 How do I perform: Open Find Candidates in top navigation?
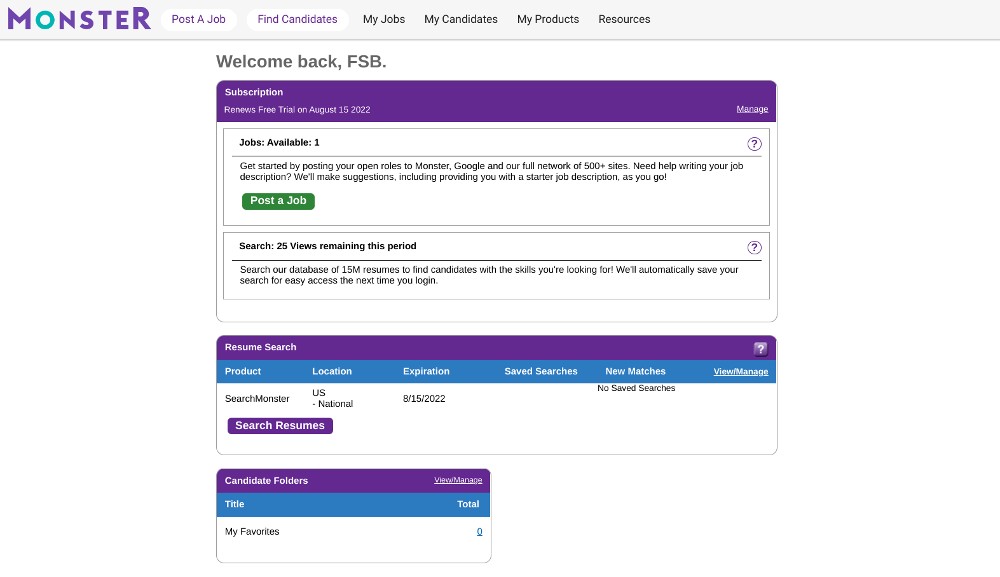[297, 19]
